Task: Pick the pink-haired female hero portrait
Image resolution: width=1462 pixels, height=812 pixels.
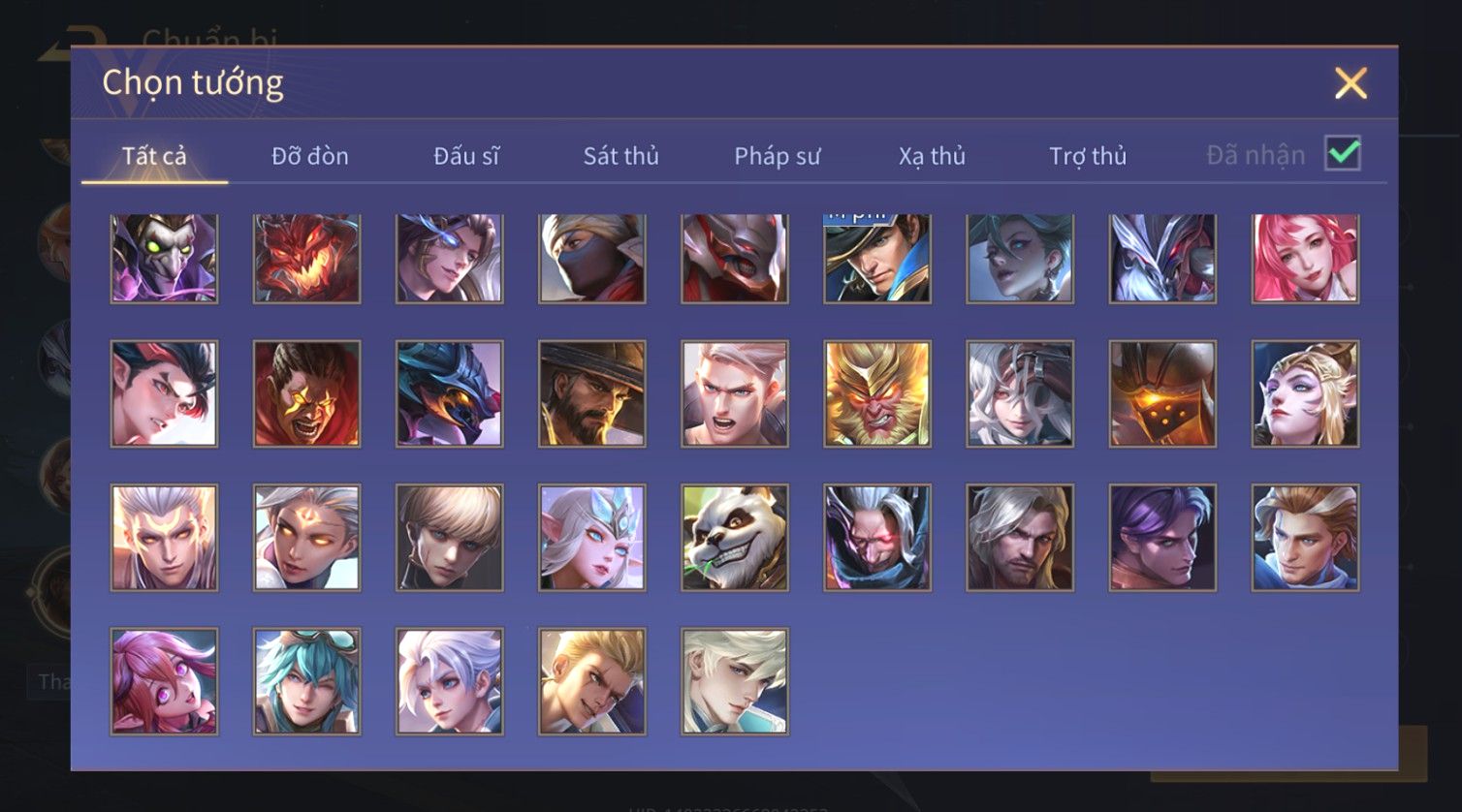Action: pos(1305,259)
